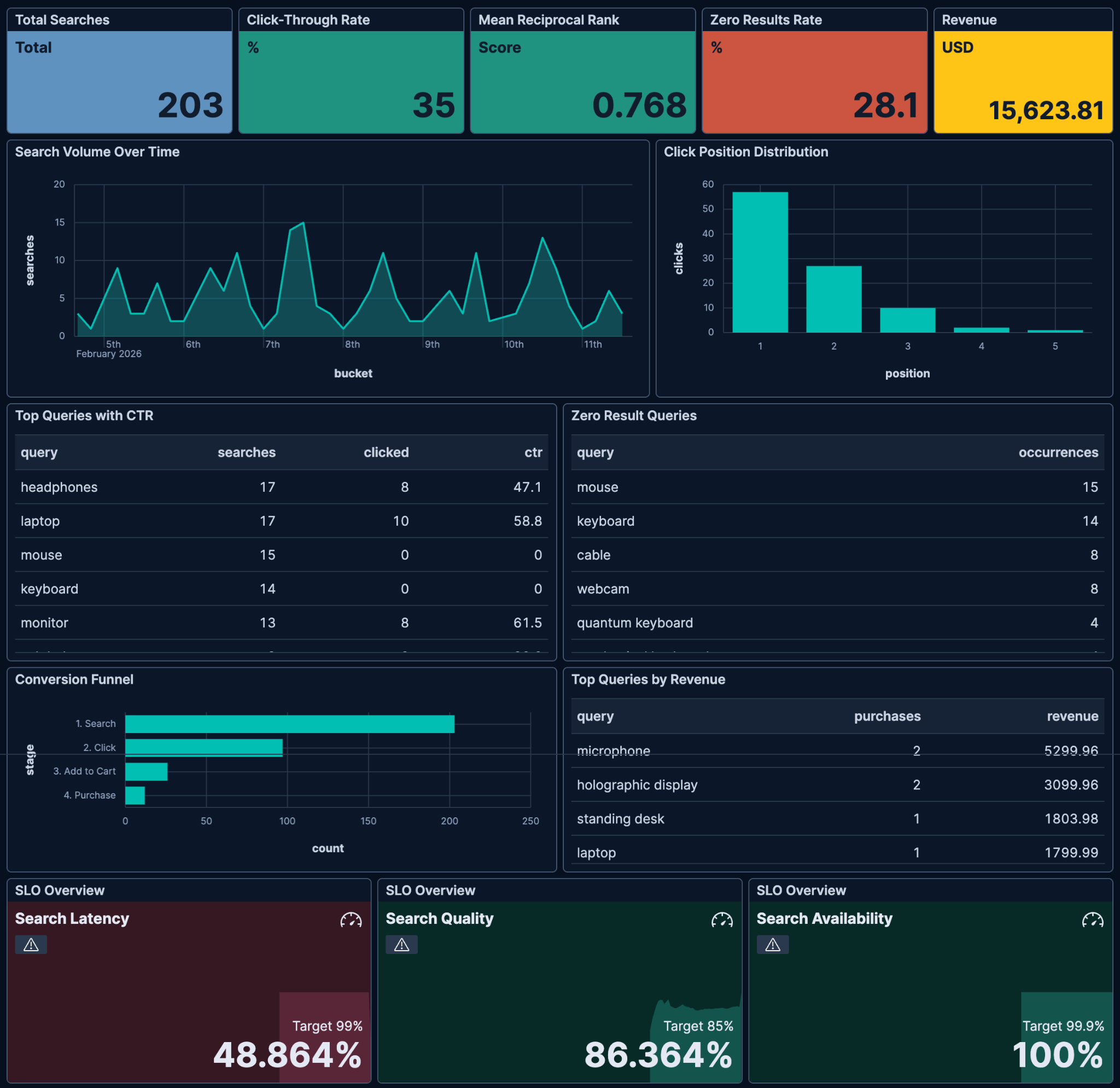Click warning icon under Search Quality
This screenshot has width=1120, height=1088.
pos(402,945)
